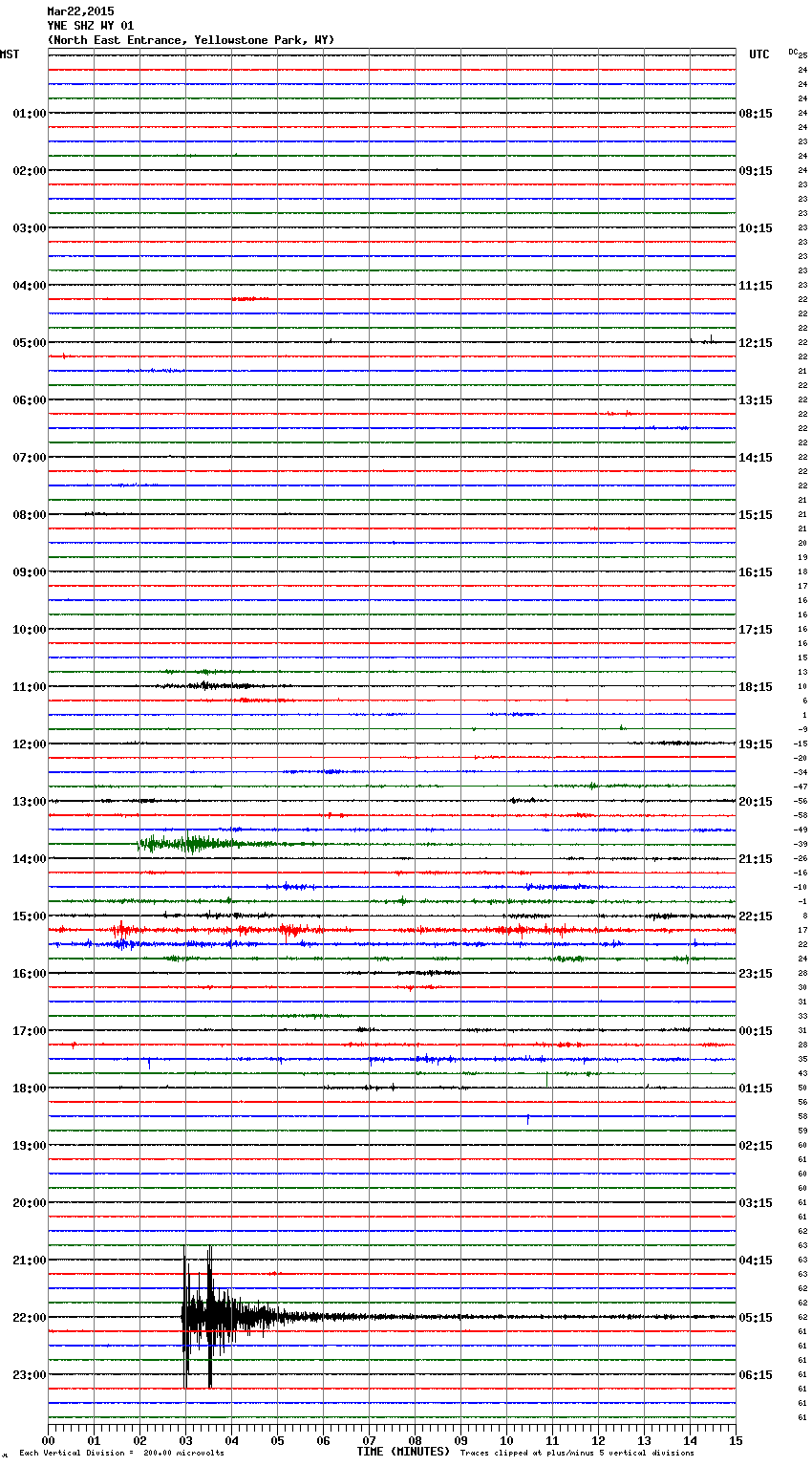Screen dimensions: 812x1466
Task: Click the 06:15 UTC time label
Action: pyautogui.click(x=756, y=1375)
